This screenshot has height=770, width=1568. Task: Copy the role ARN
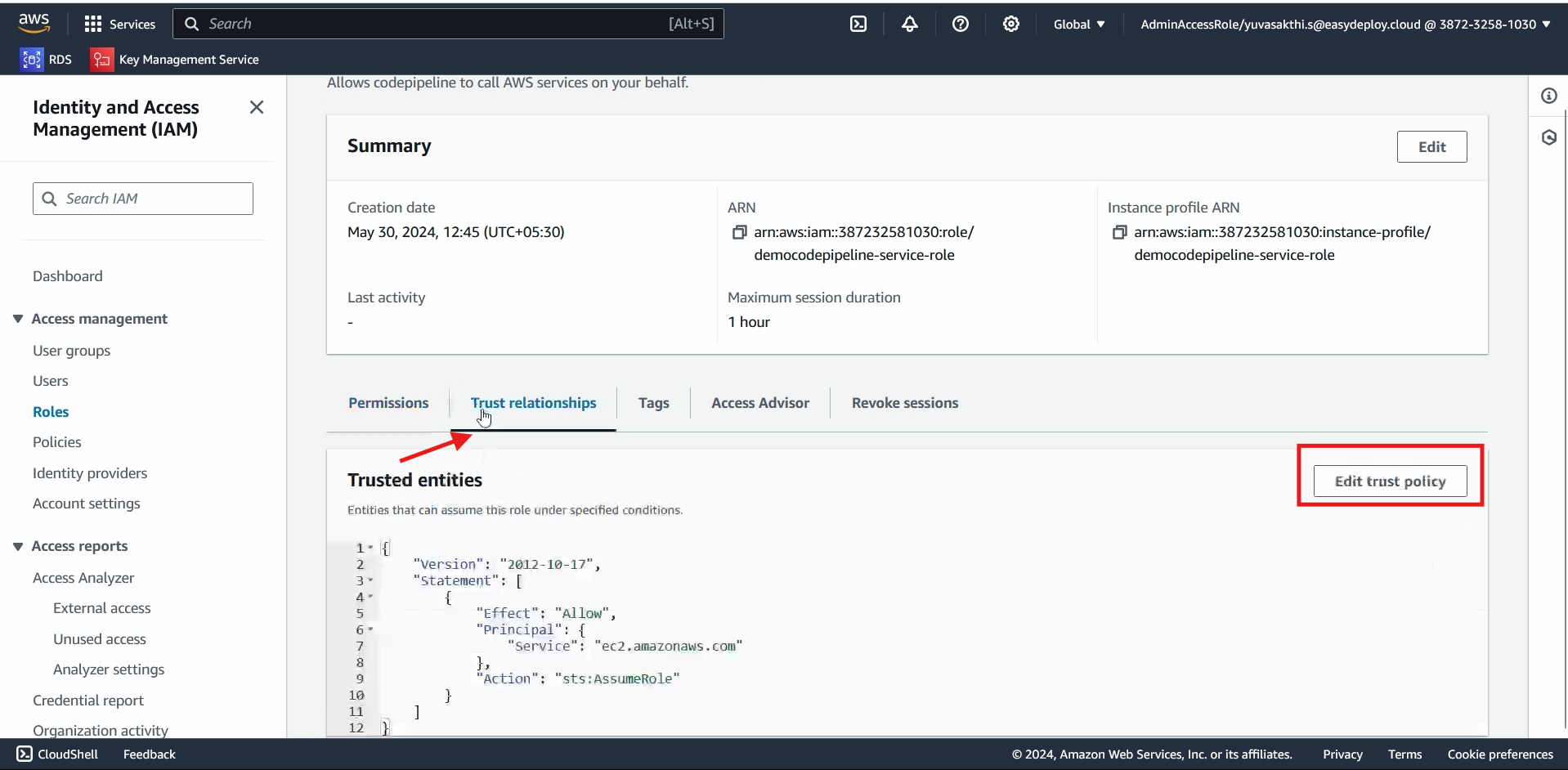739,232
